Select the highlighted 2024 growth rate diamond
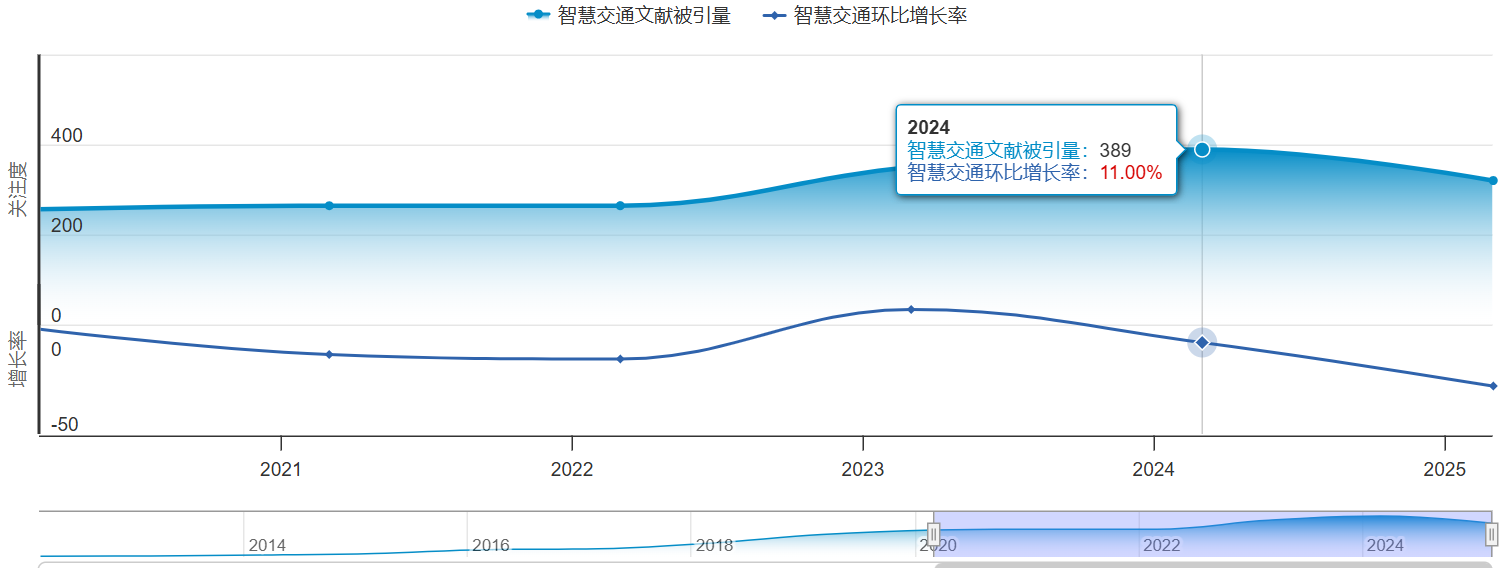The width and height of the screenshot is (1503, 568). (1202, 343)
